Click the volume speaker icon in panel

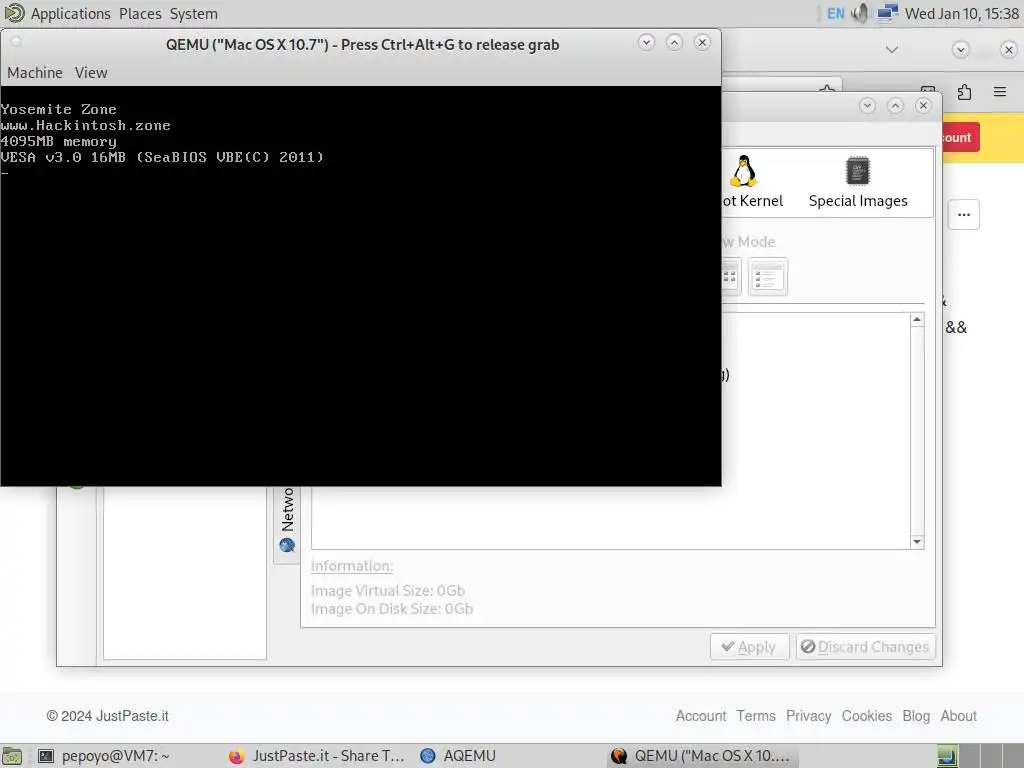[860, 13]
